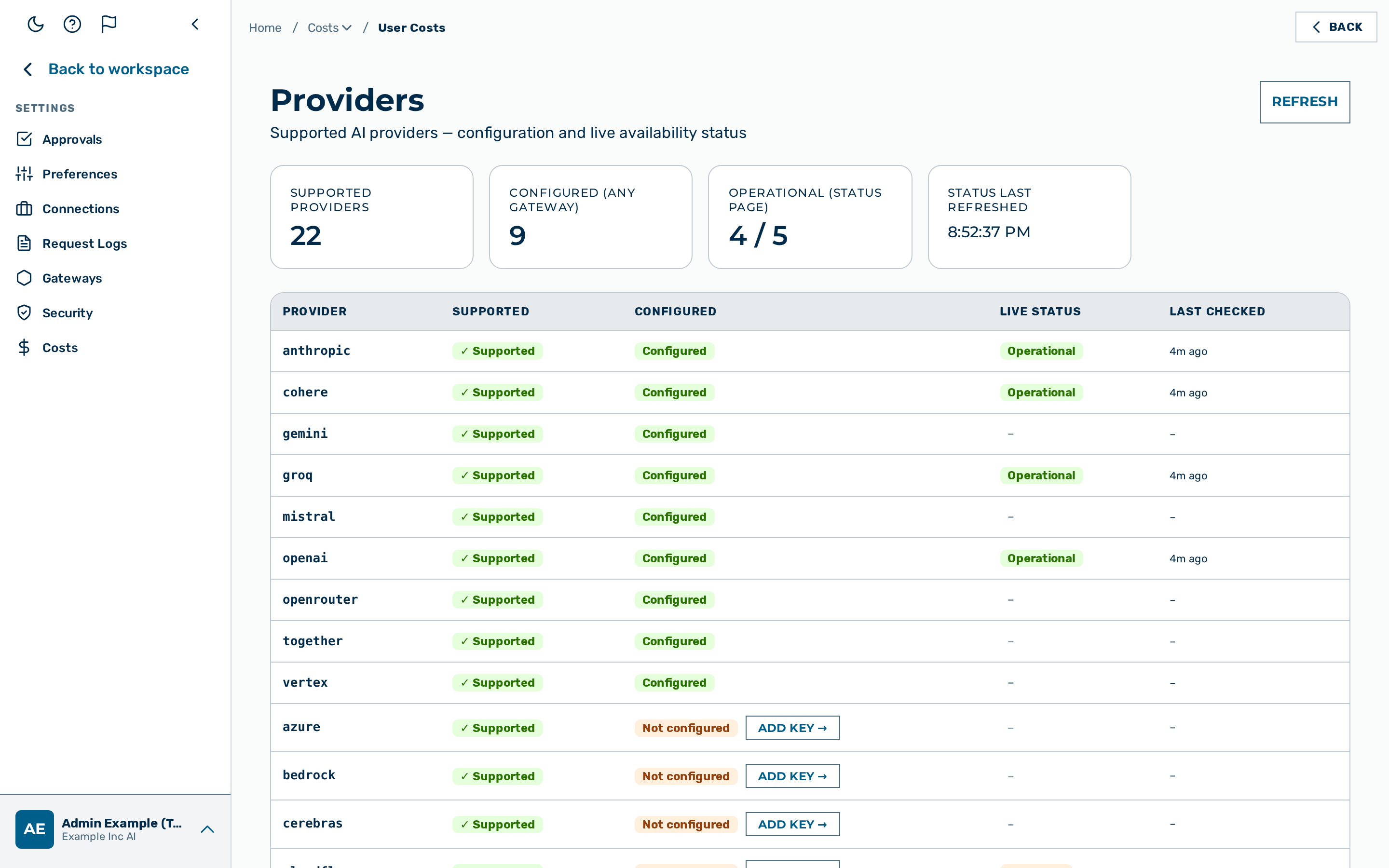Click the Home breadcrumb link
1389x868 pixels.
pyautogui.click(x=265, y=27)
